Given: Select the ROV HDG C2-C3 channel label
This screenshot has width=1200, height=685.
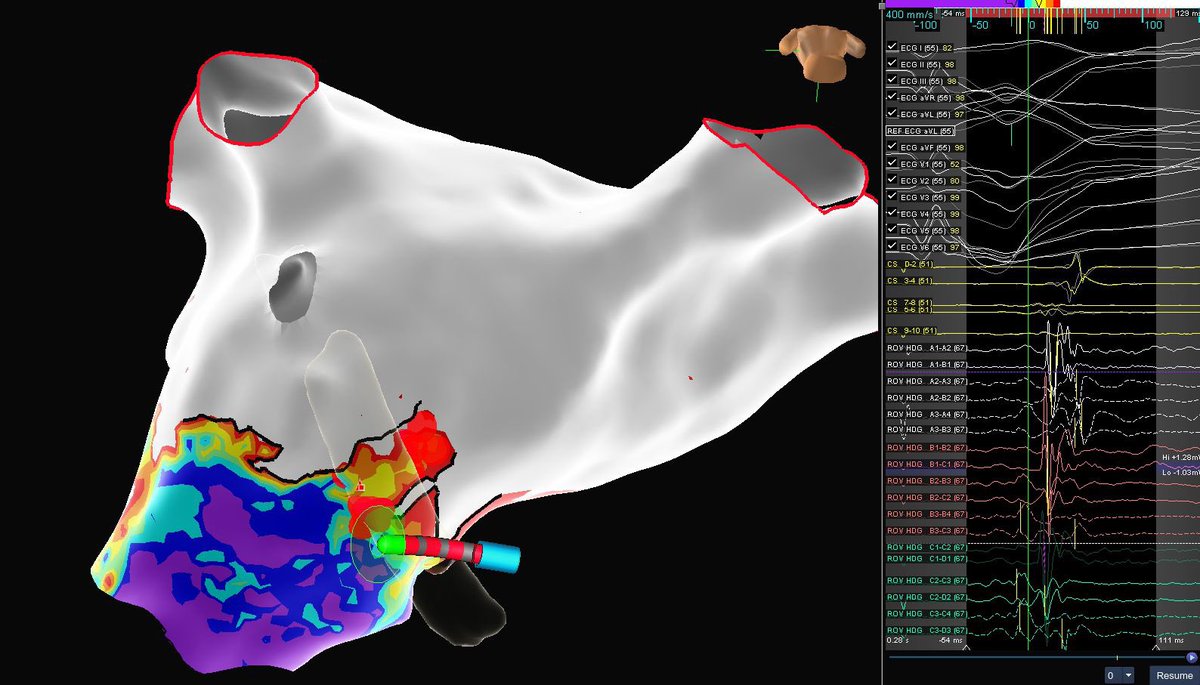Looking at the screenshot, I should pyautogui.click(x=926, y=580).
